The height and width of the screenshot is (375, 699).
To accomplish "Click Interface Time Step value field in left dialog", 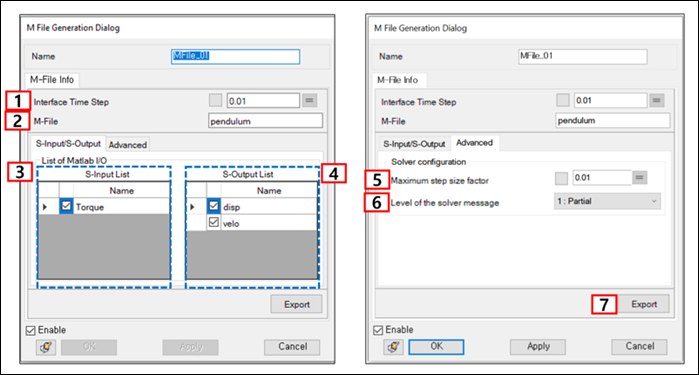I will tap(263, 101).
